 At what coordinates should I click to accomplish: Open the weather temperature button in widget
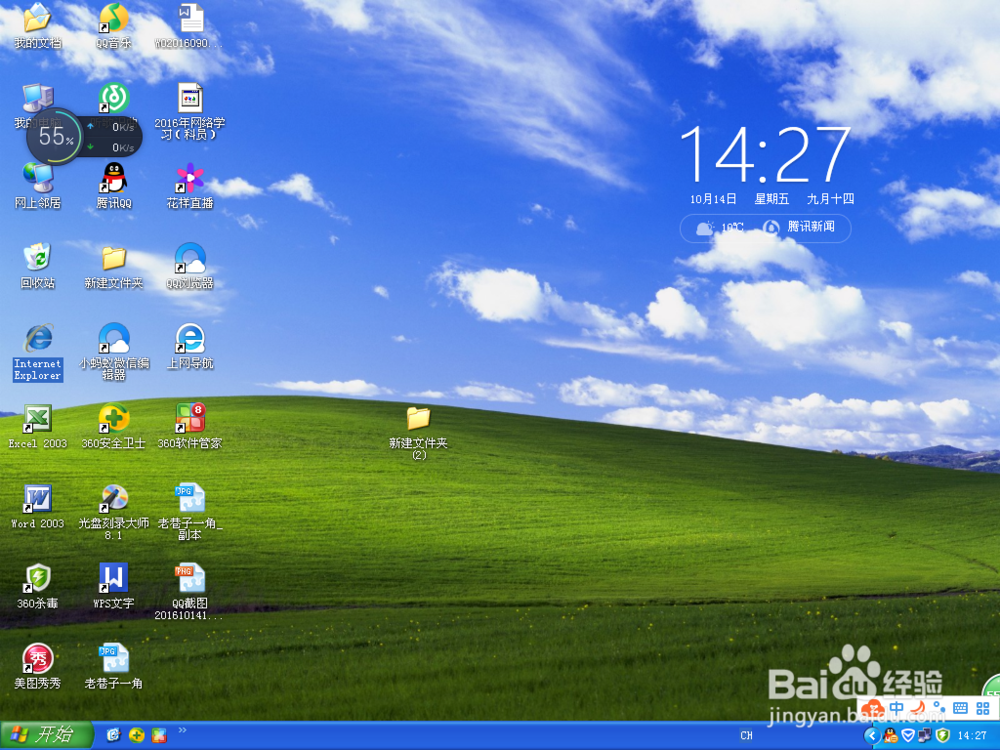coord(720,228)
